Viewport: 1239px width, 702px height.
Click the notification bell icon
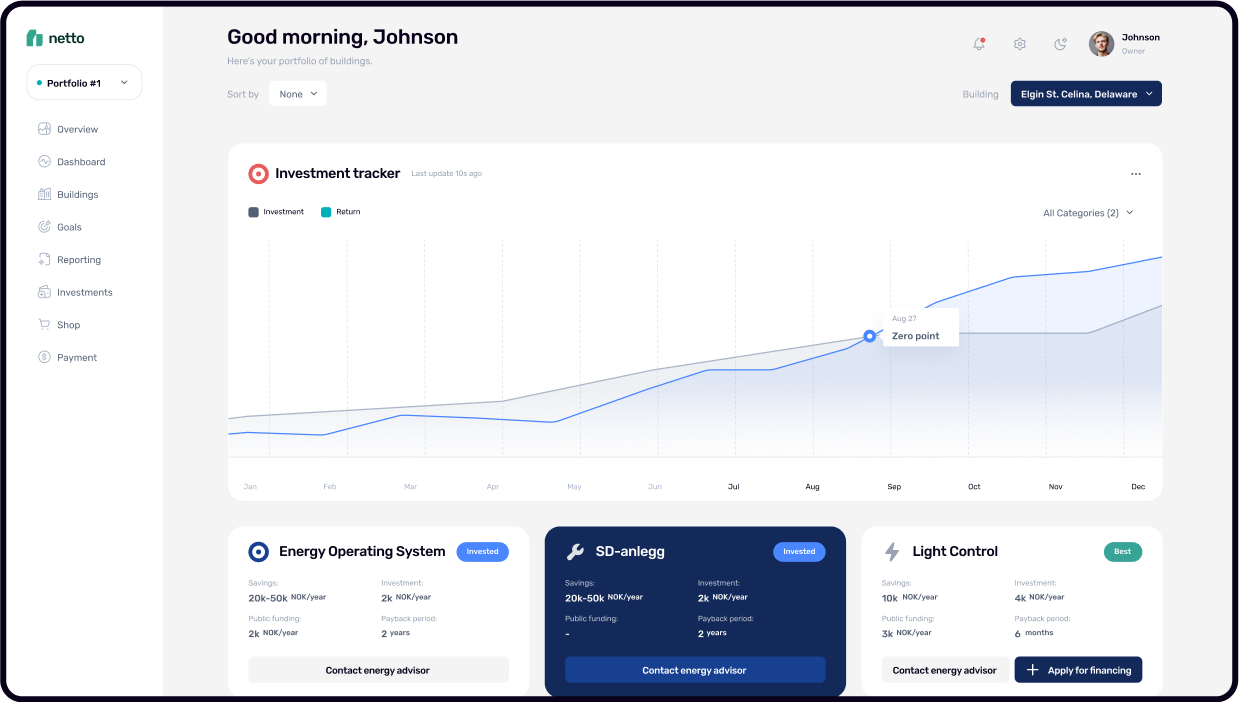coord(979,44)
